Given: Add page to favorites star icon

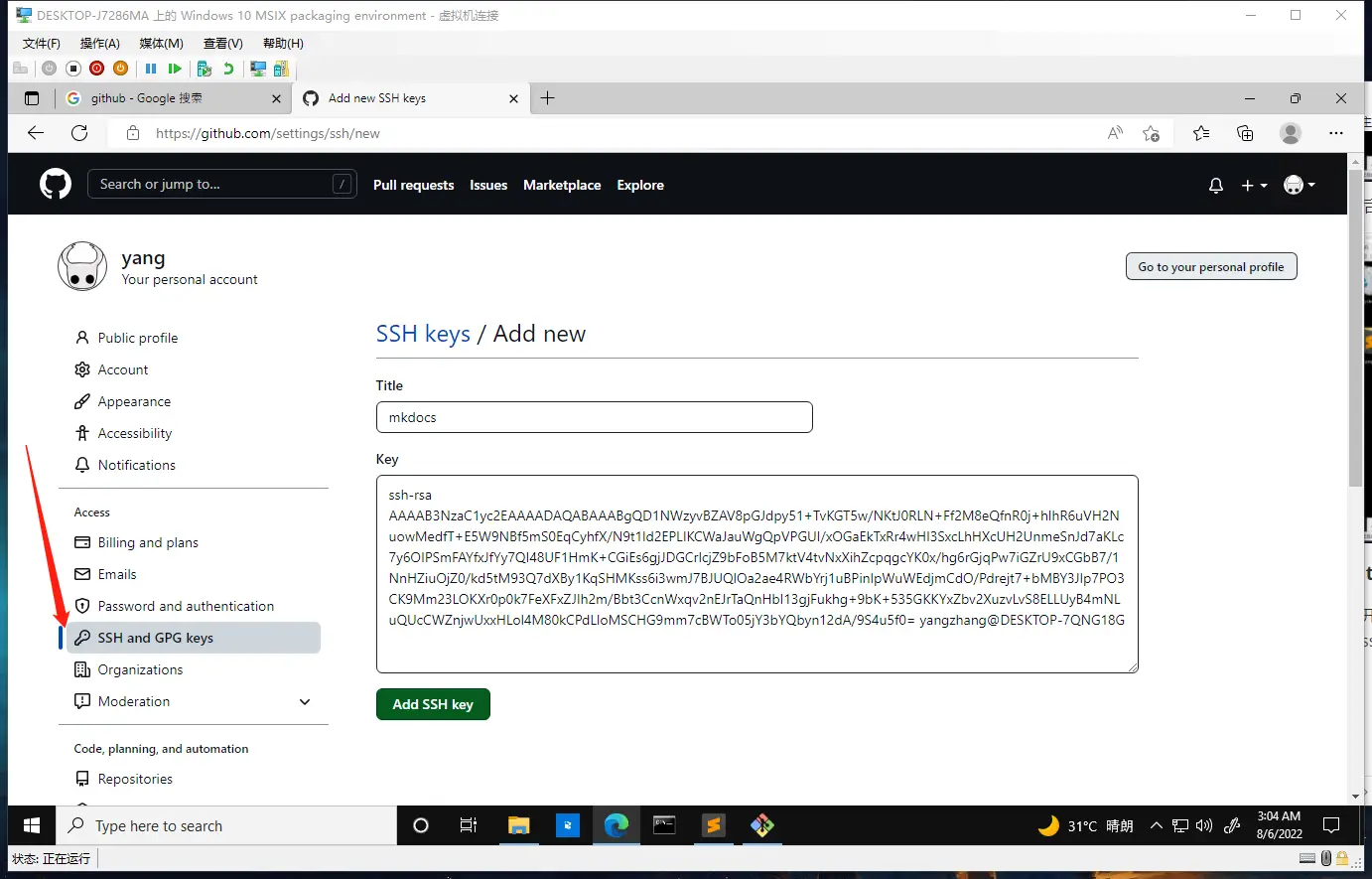Looking at the screenshot, I should click(x=1151, y=133).
